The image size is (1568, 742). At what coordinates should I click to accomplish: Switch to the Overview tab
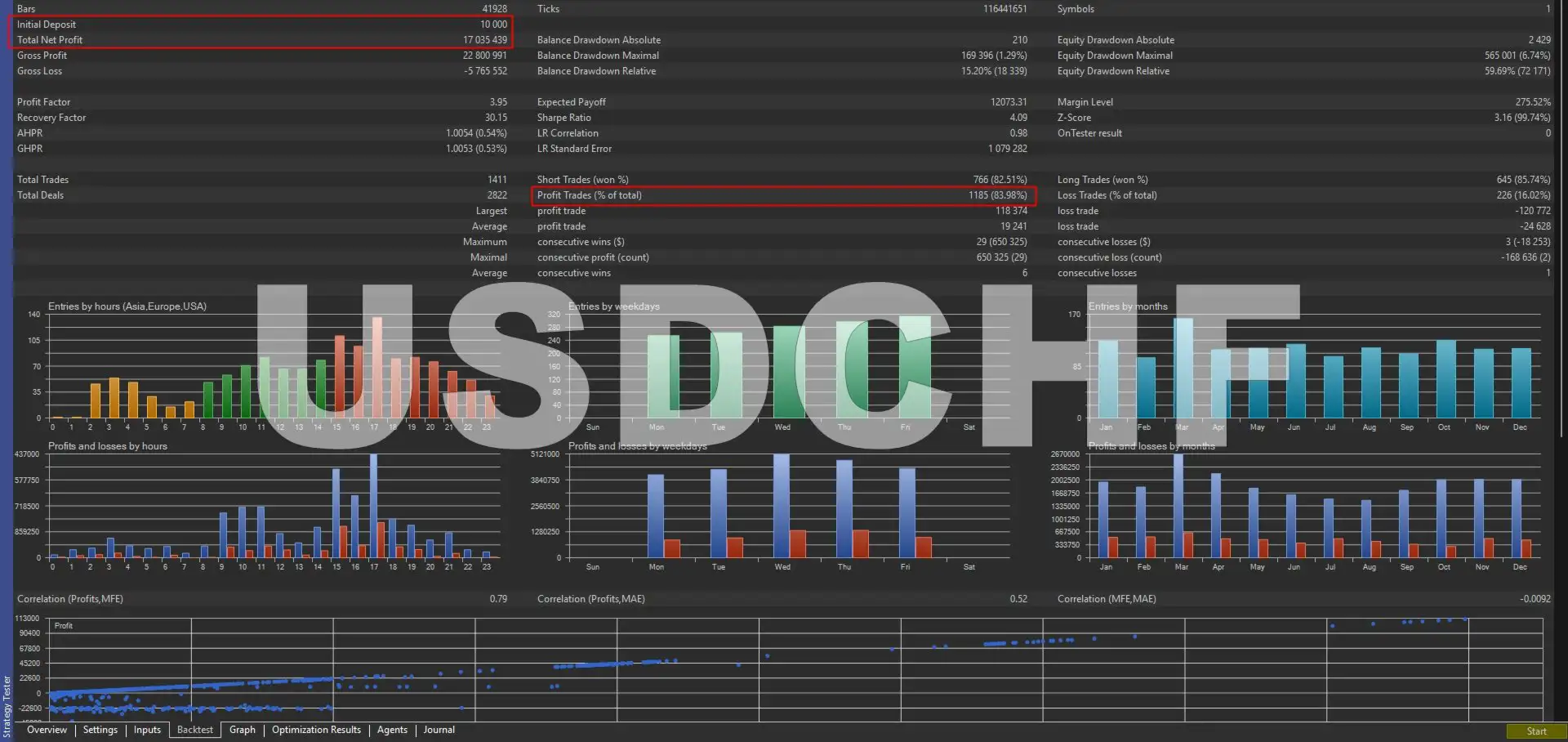coord(47,730)
